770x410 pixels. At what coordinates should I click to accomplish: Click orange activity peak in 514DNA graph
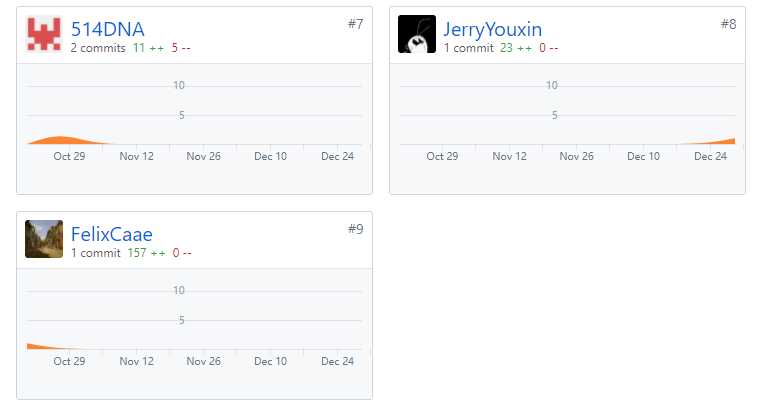pyautogui.click(x=61, y=140)
